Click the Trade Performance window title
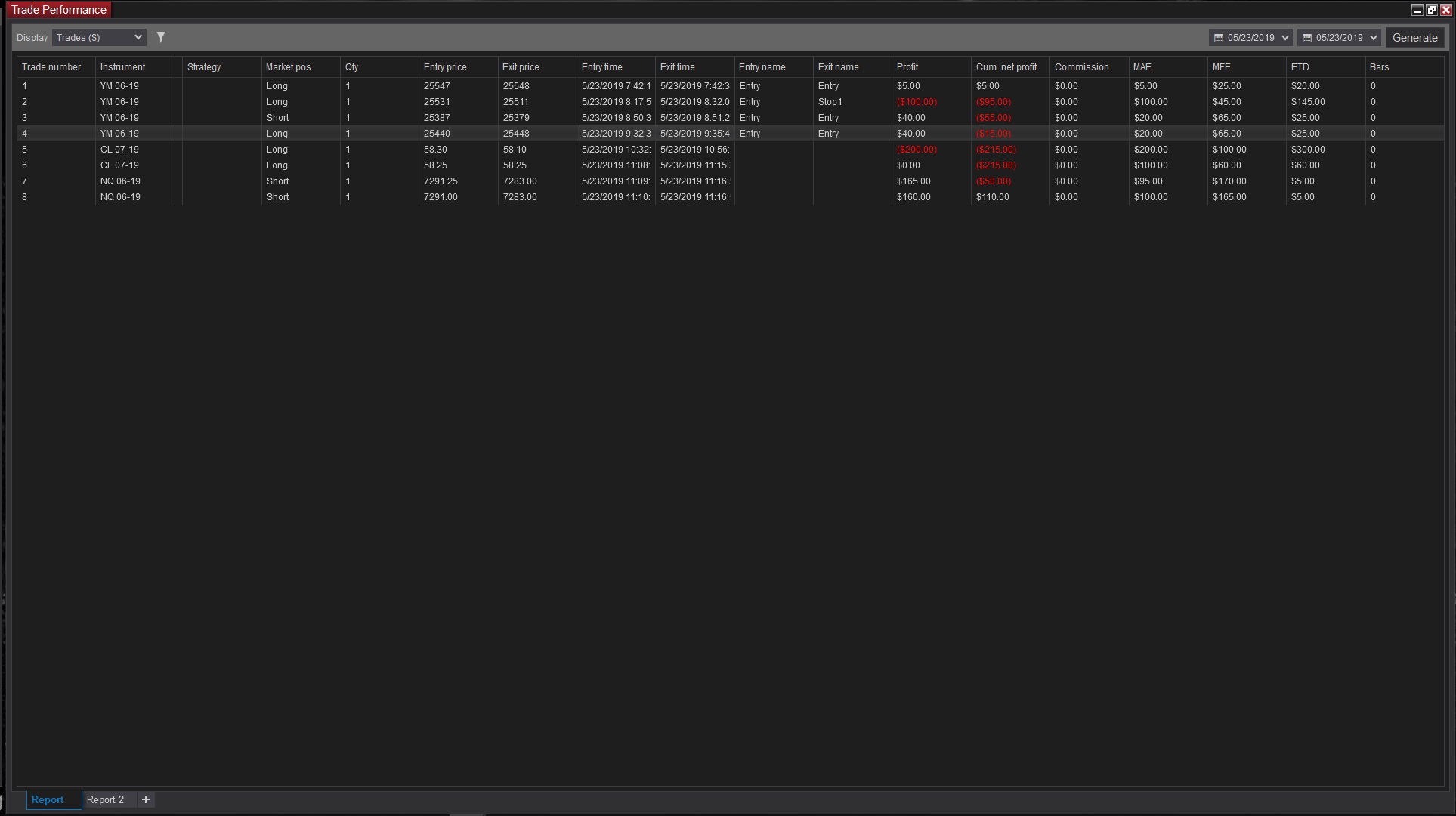1456x816 pixels. click(59, 10)
